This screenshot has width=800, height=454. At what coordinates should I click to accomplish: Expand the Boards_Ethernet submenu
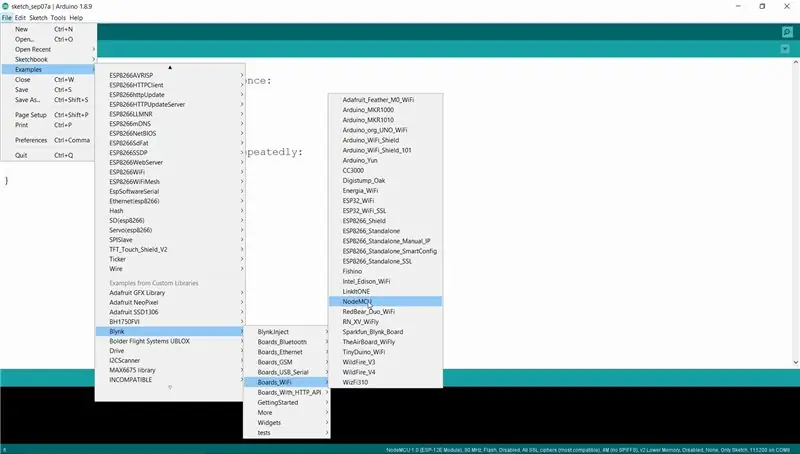tap(287, 352)
